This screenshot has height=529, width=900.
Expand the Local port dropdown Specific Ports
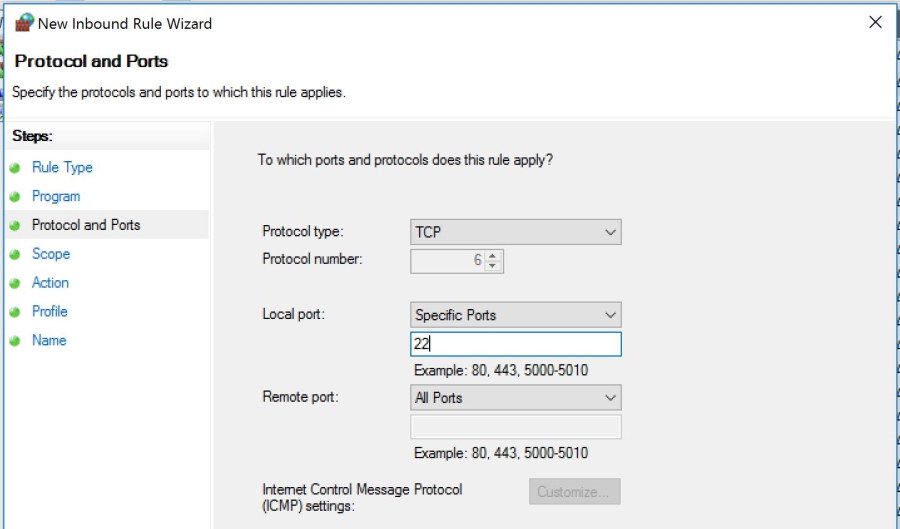click(515, 314)
